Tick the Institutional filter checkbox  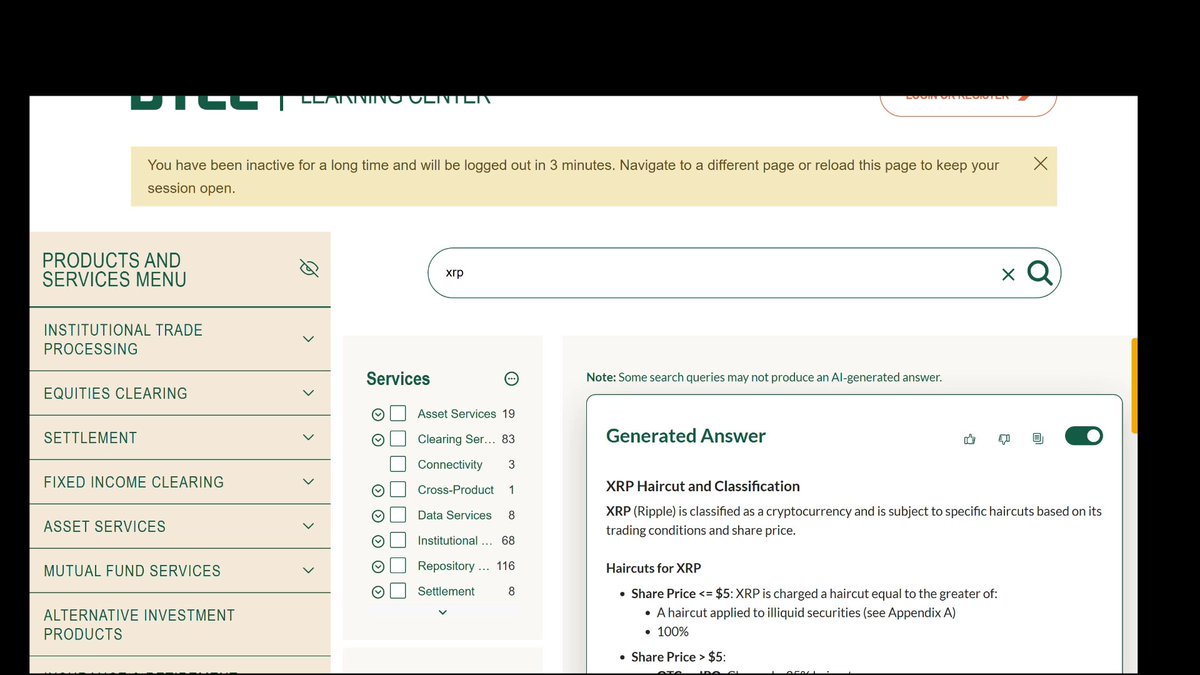(398, 541)
